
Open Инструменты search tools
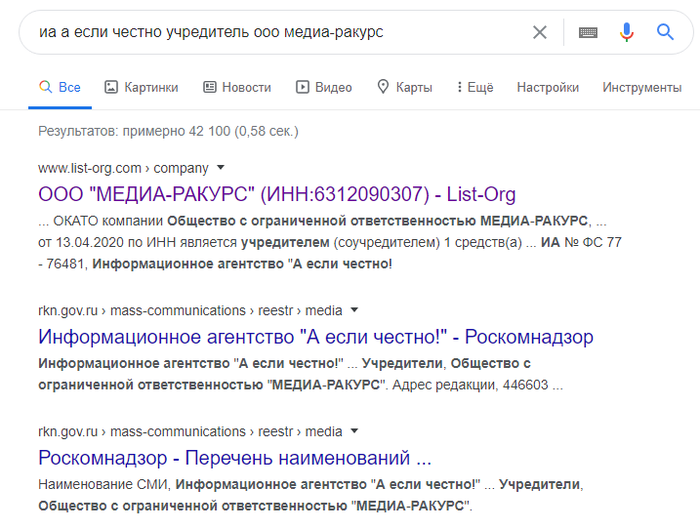642,87
